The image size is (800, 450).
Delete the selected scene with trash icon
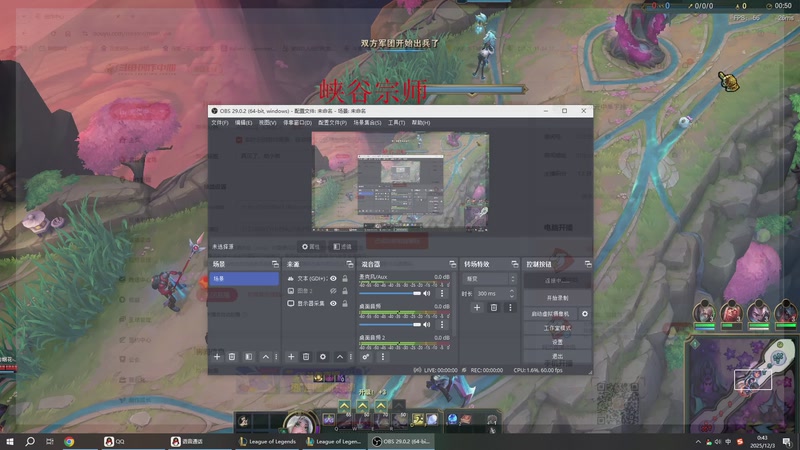[232, 357]
